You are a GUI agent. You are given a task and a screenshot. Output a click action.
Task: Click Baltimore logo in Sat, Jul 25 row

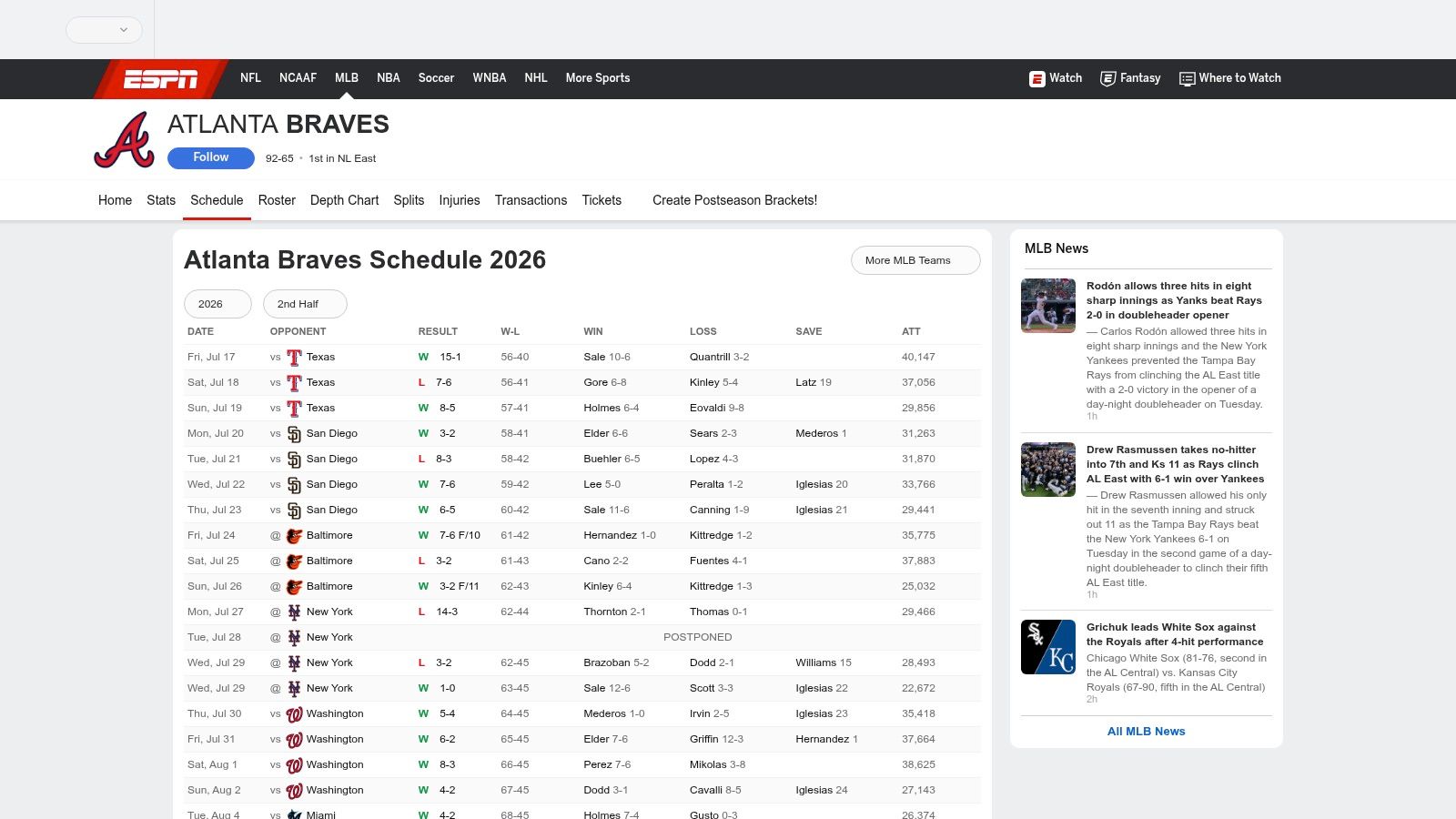tap(294, 561)
